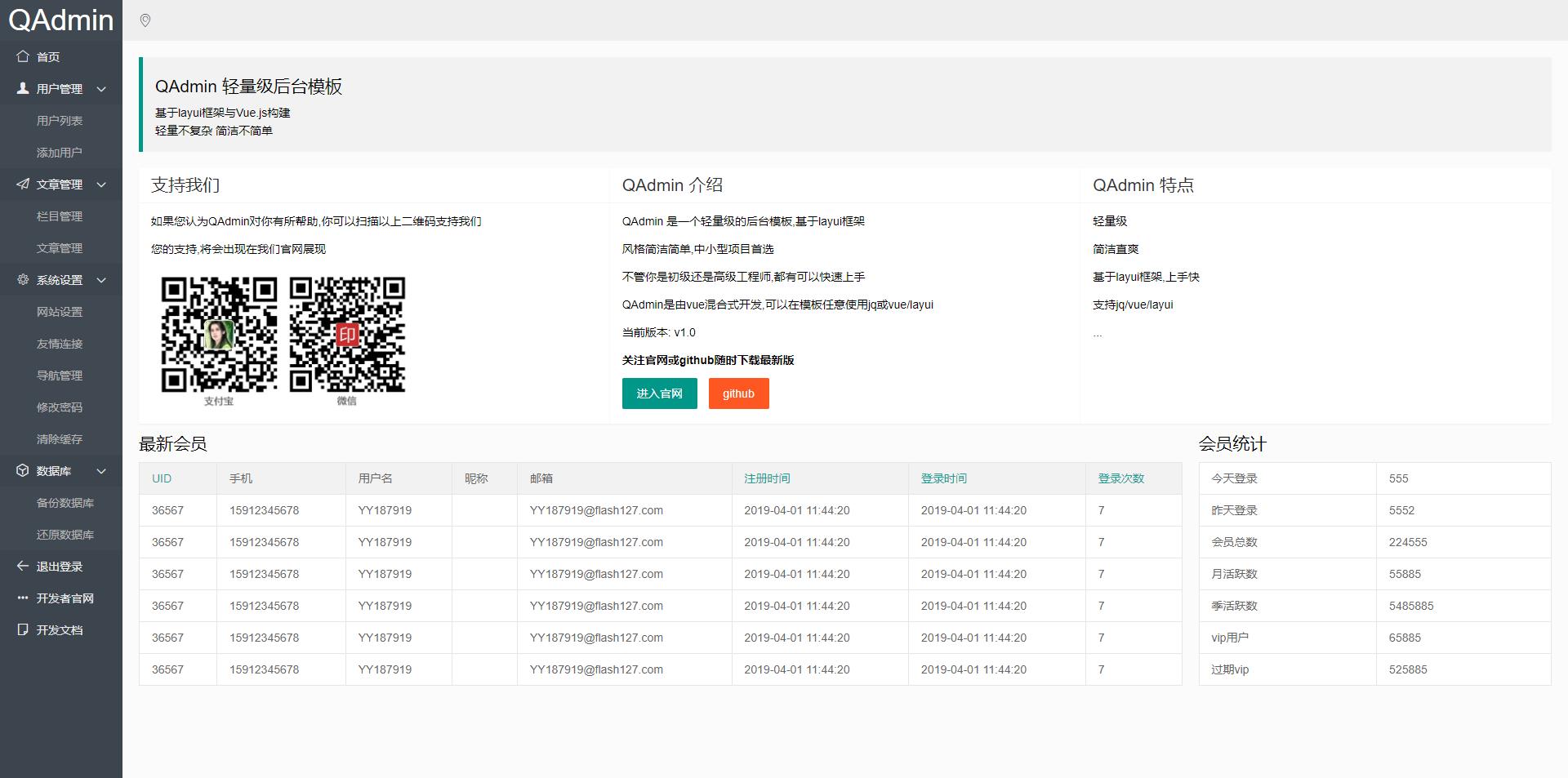
Task: Open 修改密码 in the sidebar
Action: (x=60, y=407)
